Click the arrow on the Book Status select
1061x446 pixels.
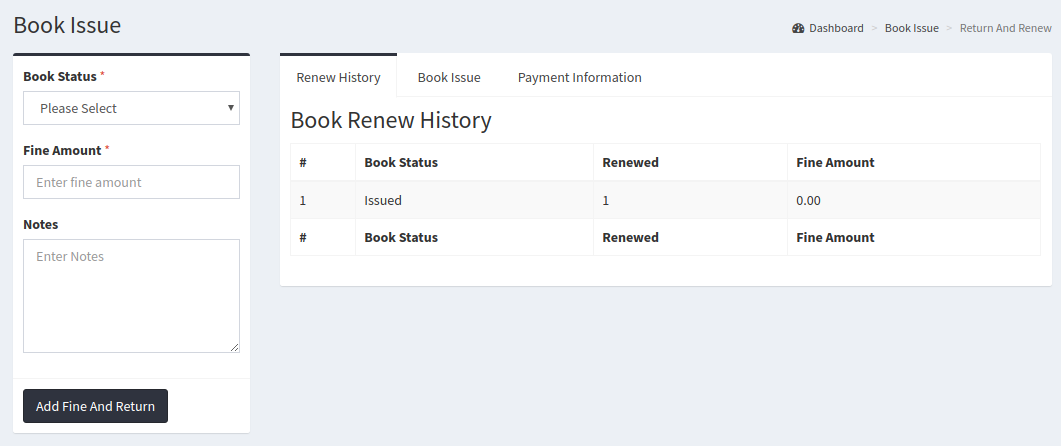(231, 107)
